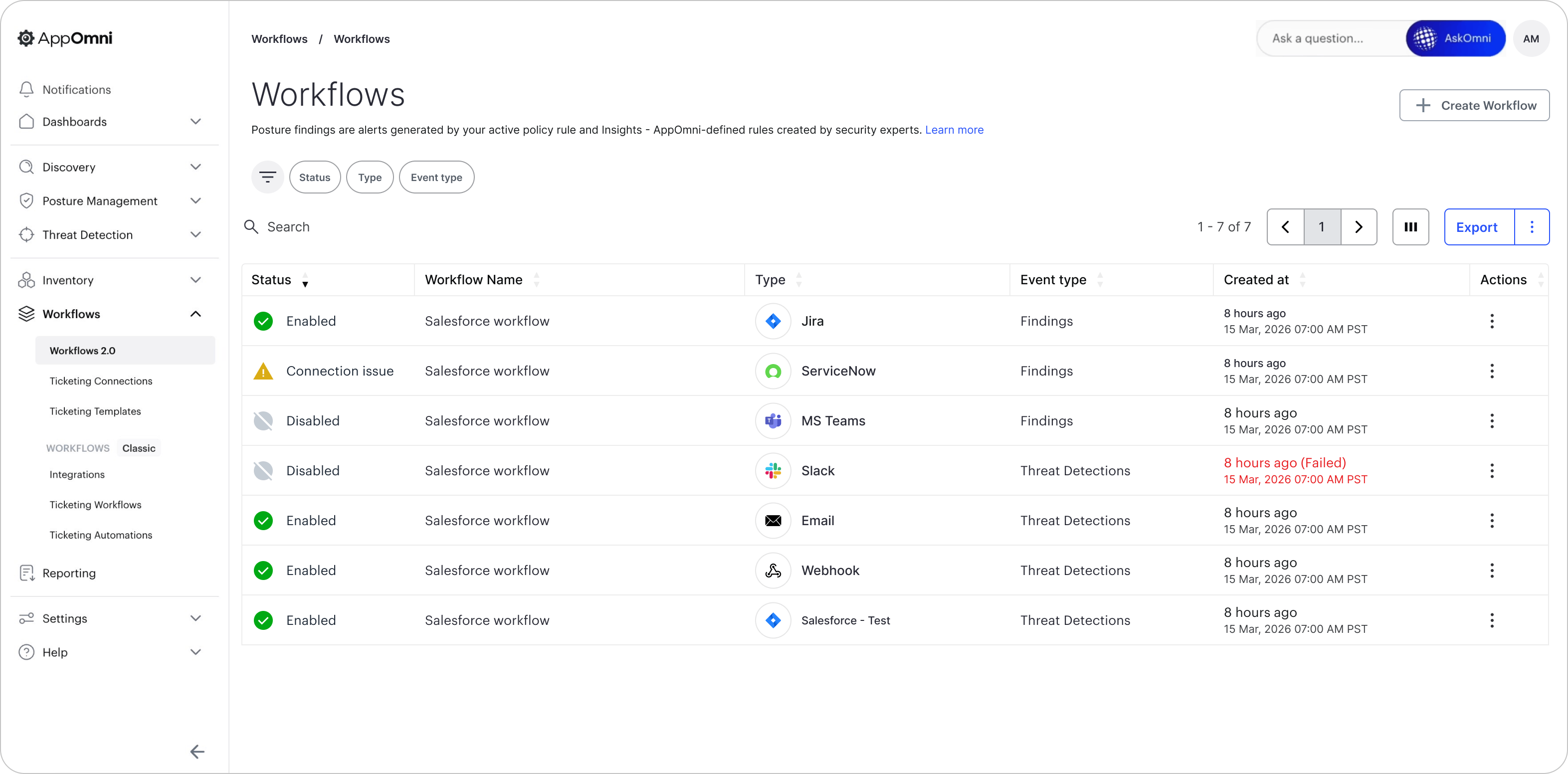Follow the Learn more link
This screenshot has height=774, width=1568.
(954, 130)
